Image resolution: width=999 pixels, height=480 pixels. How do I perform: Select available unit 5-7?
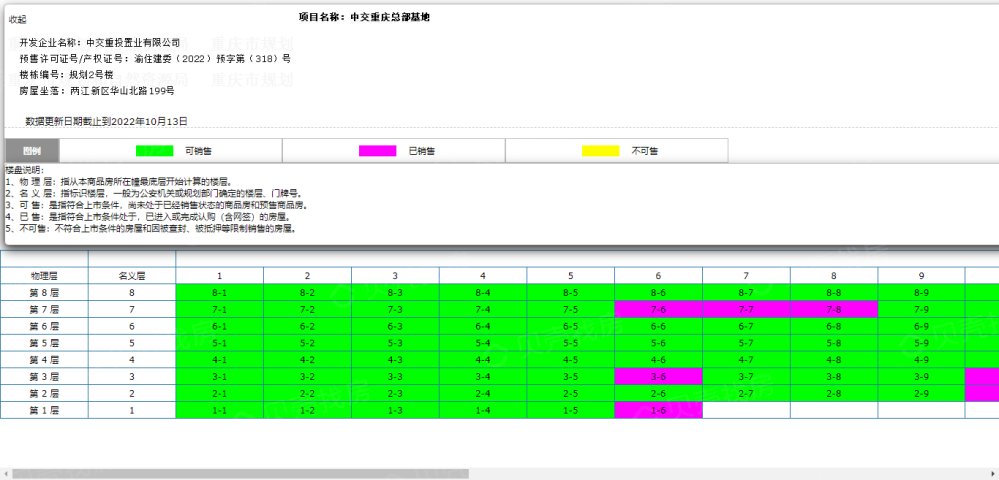pos(747,342)
